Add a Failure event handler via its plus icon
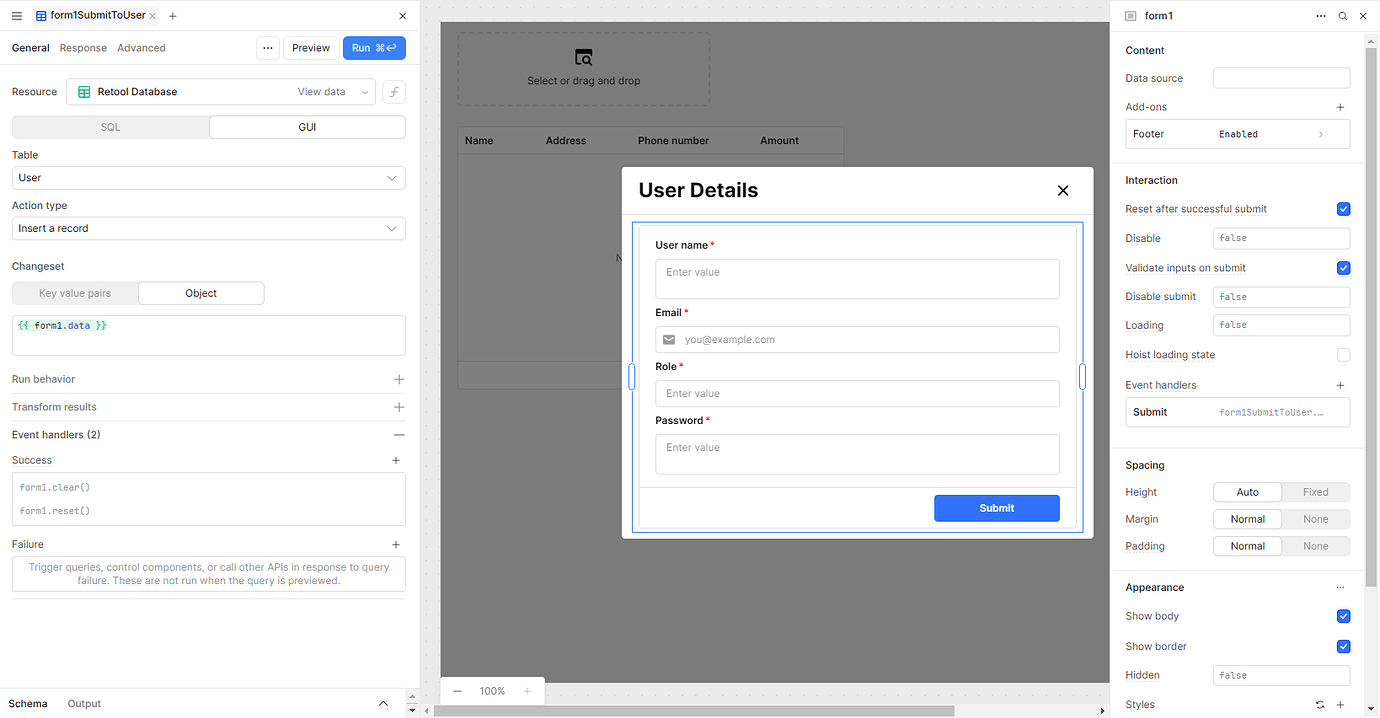Screen dimensions: 1380x718 [x=396, y=544]
